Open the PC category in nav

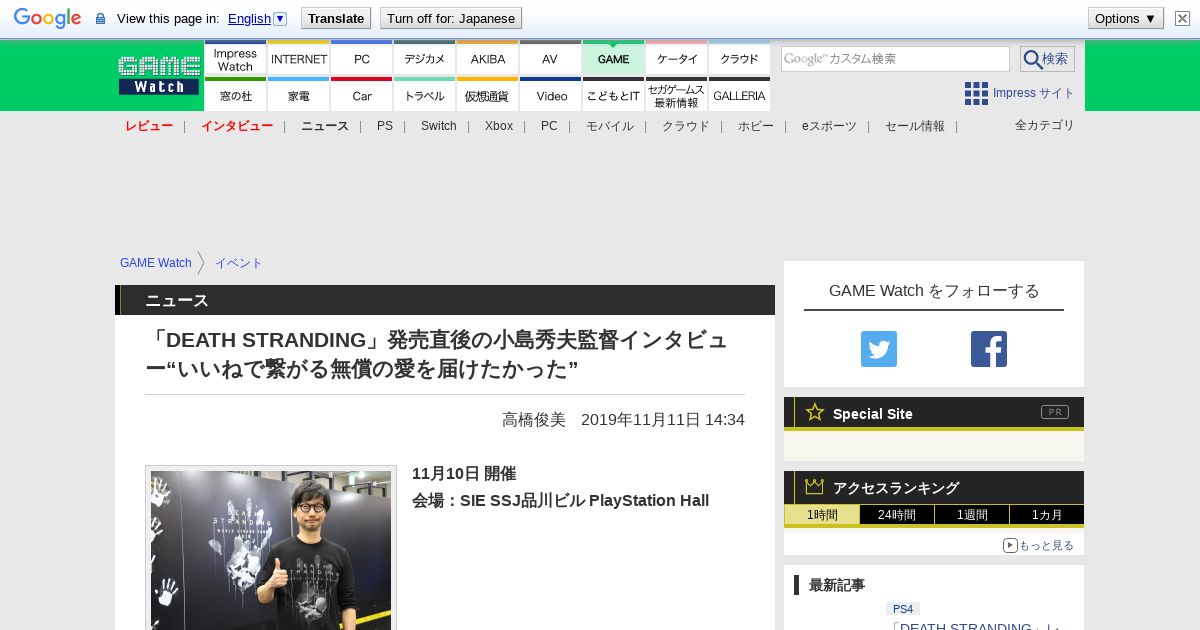(549, 126)
